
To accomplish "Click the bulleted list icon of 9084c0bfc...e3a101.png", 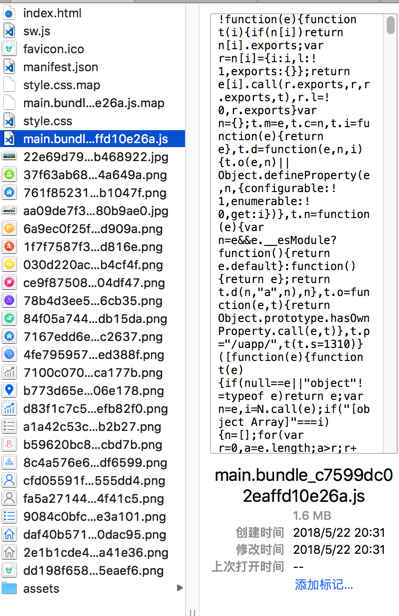I will (x=9, y=517).
